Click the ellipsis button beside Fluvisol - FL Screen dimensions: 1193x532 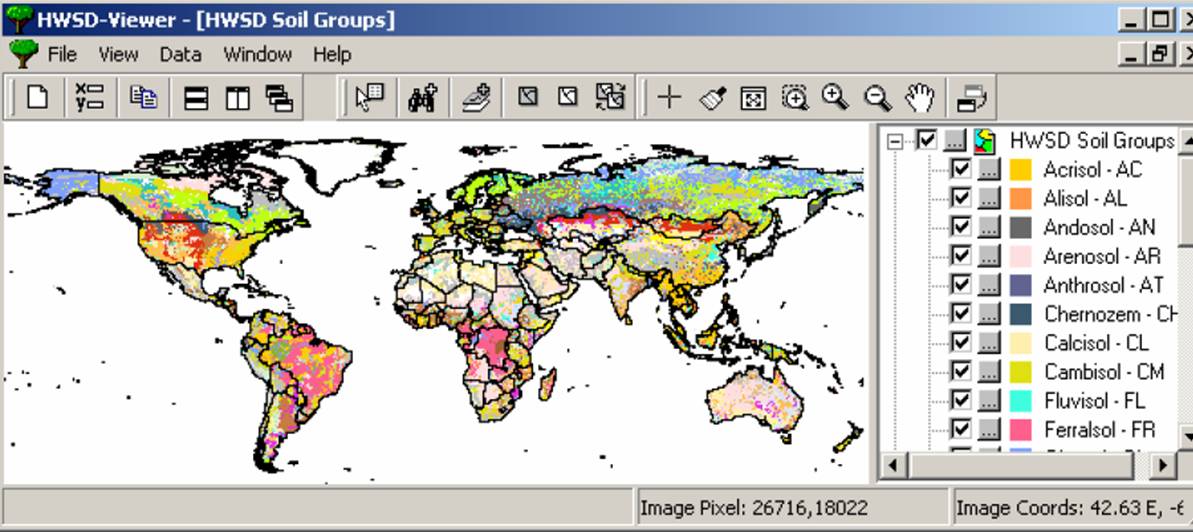(x=988, y=400)
